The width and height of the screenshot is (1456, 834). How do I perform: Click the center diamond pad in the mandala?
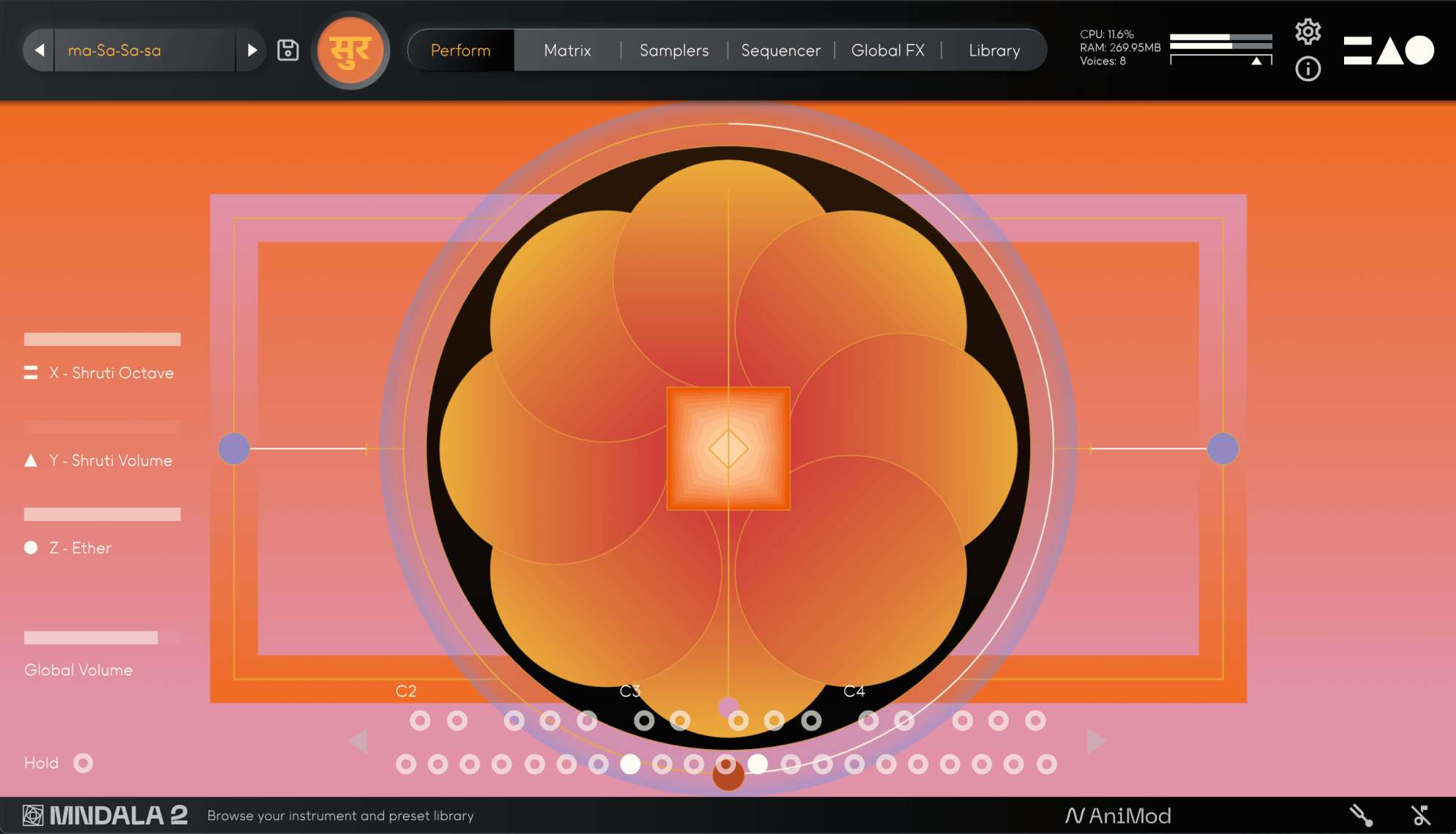tap(728, 448)
